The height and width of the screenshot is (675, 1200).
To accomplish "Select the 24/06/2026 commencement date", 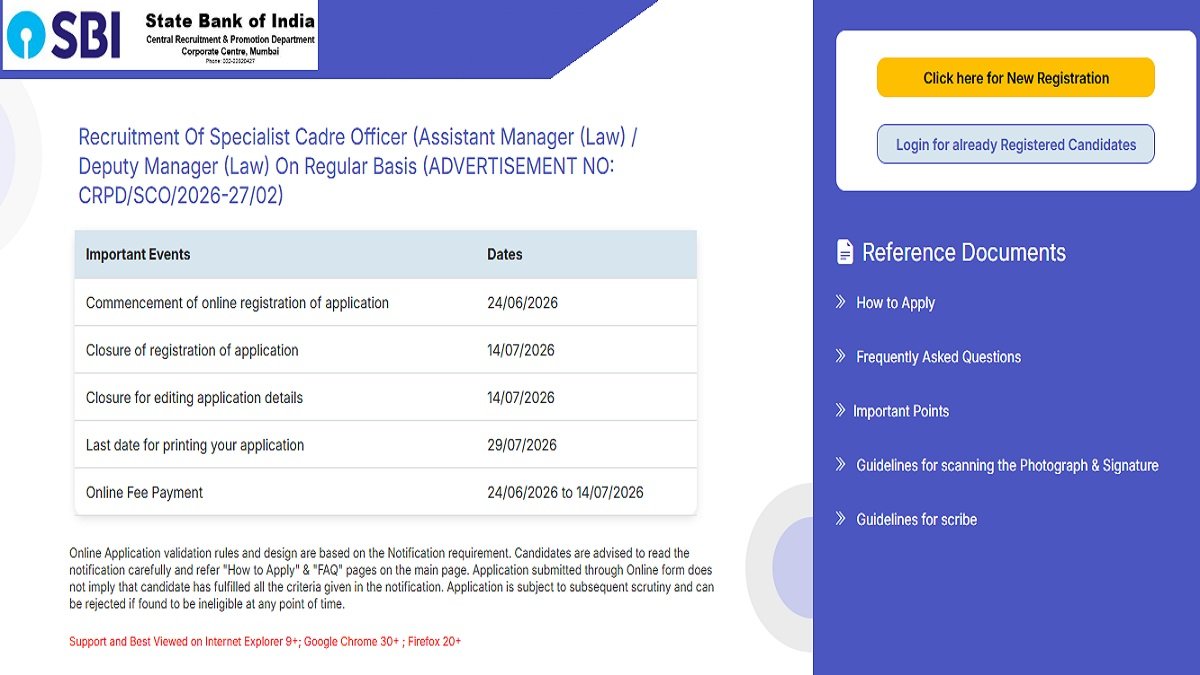I will (522, 303).
